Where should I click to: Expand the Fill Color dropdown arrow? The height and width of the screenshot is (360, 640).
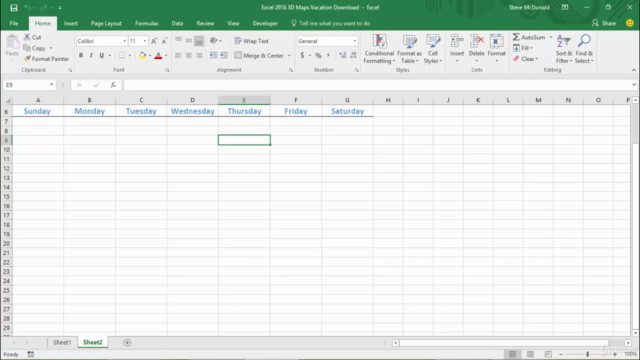tap(150, 56)
